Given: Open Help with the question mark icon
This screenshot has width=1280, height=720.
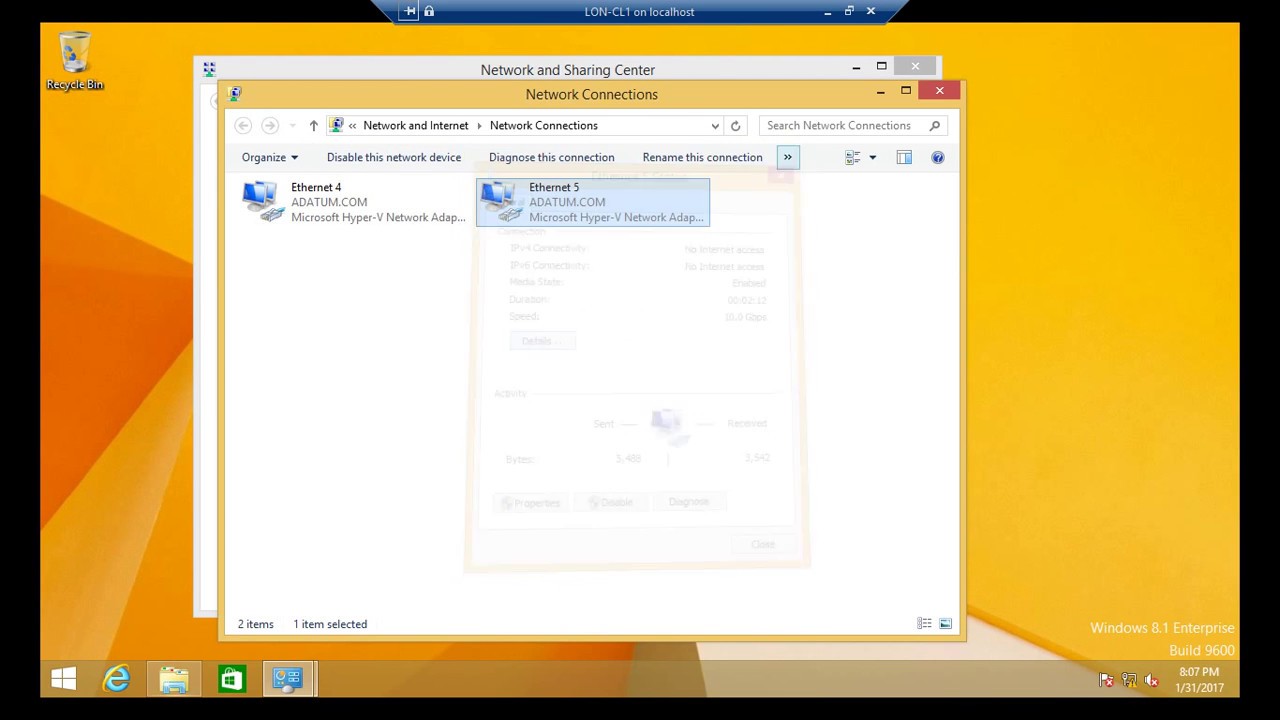Looking at the screenshot, I should (x=938, y=157).
